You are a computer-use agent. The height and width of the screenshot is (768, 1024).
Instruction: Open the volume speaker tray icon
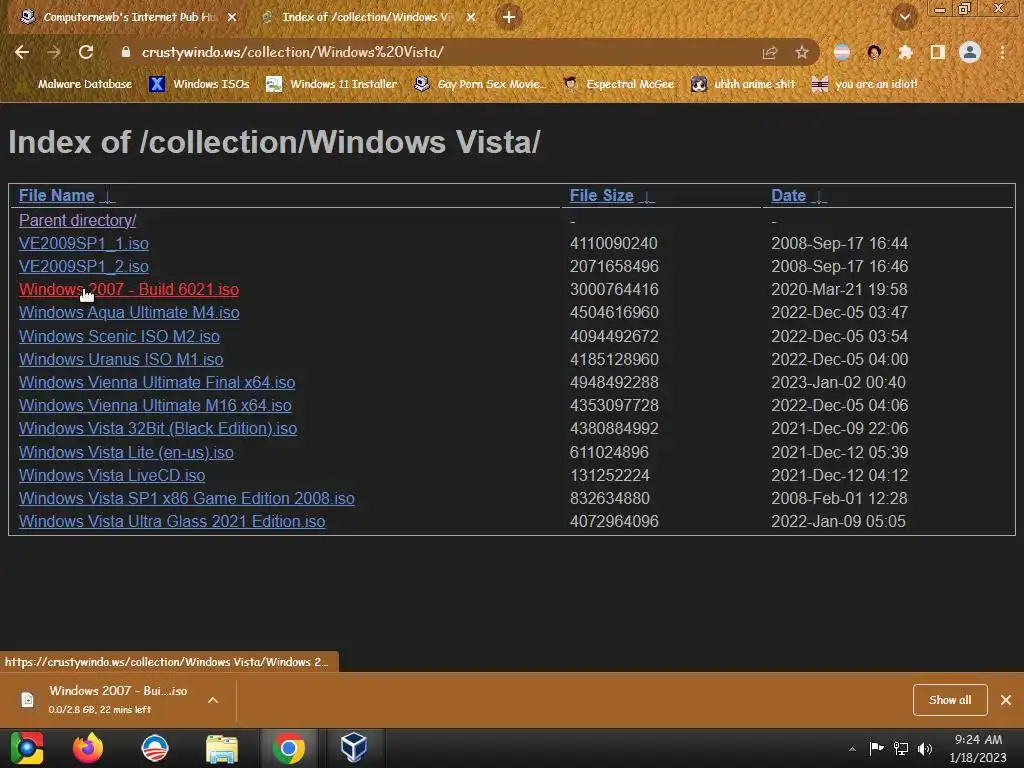pyautogui.click(x=925, y=748)
